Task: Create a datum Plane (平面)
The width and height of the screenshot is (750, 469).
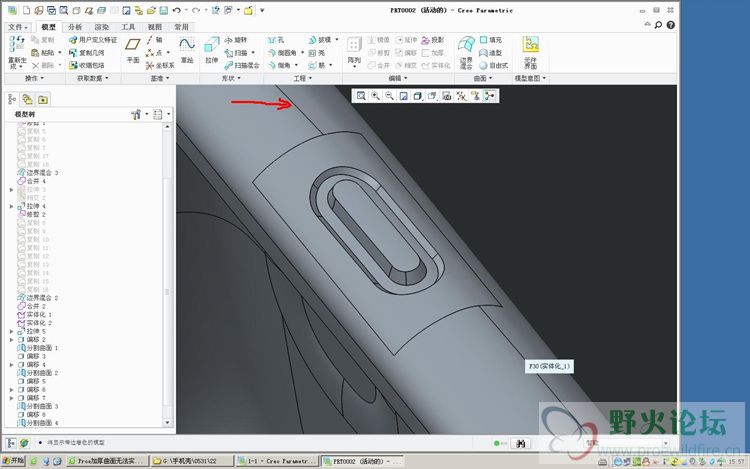Action: [x=133, y=51]
